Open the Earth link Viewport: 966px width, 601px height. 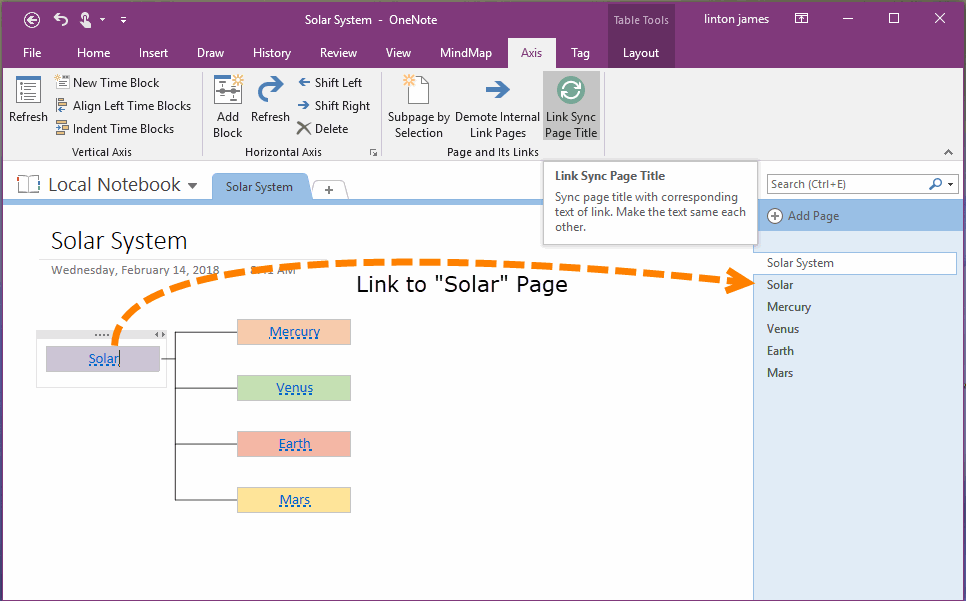(x=294, y=444)
